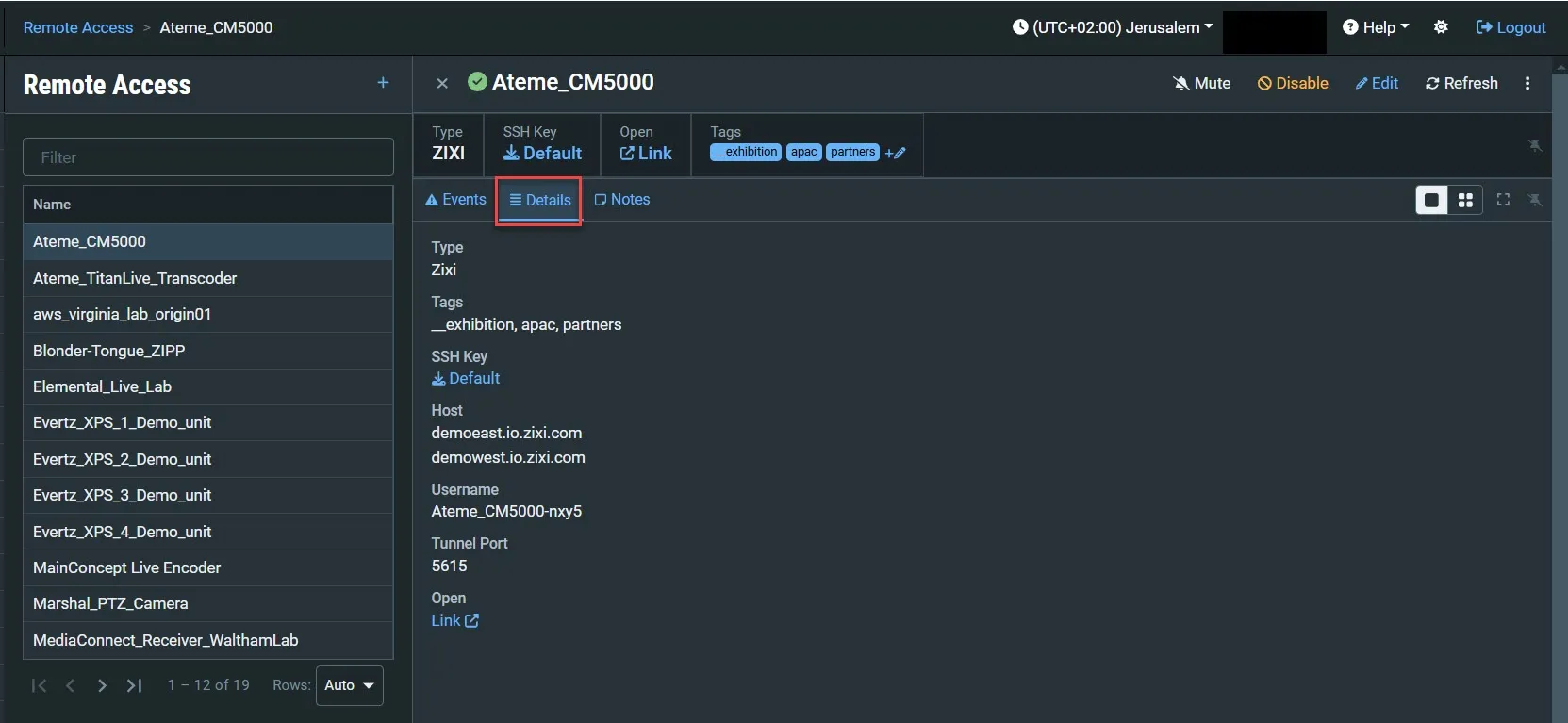
Task: Toggle the pin icon in header info bar
Action: 1535,145
